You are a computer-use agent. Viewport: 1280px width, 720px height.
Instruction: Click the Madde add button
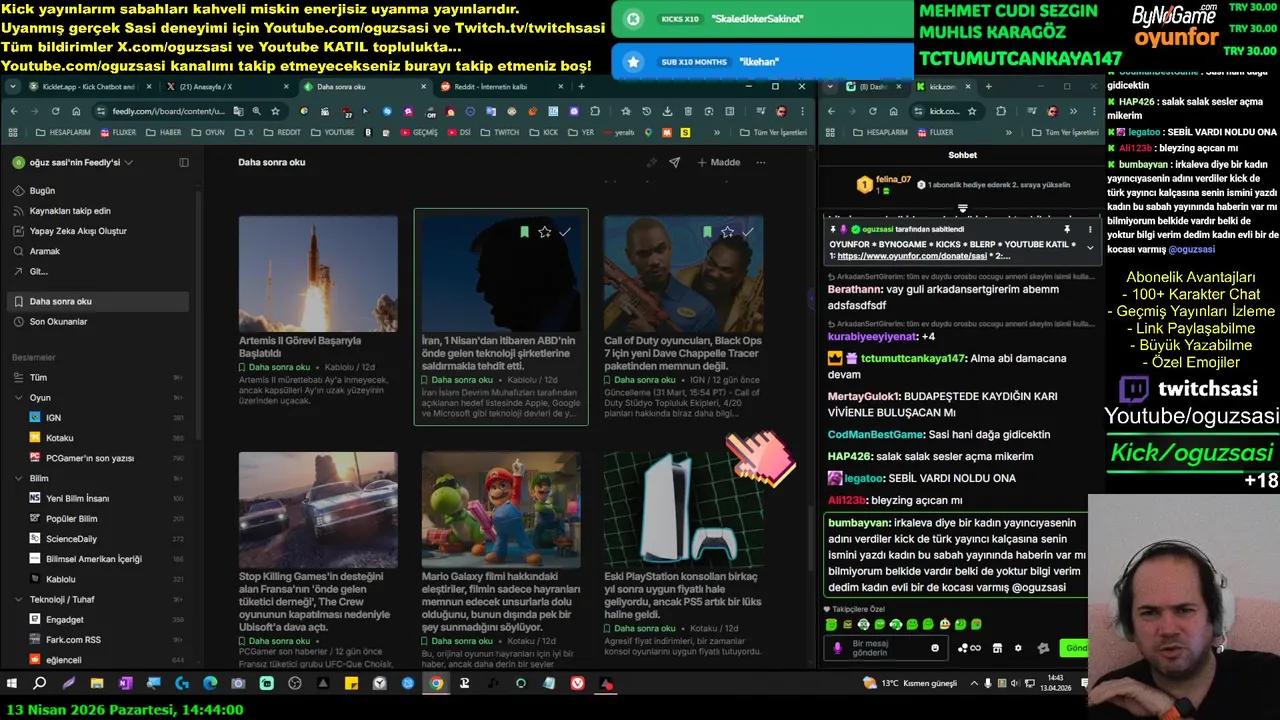pyautogui.click(x=719, y=162)
